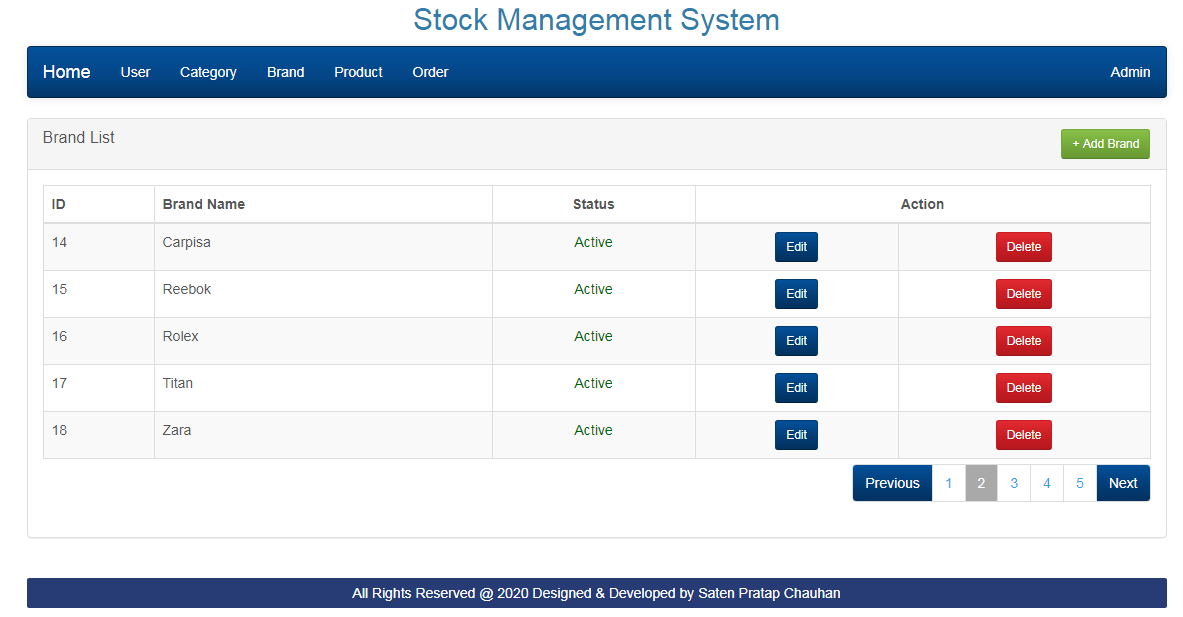This screenshot has width=1183, height=617.
Task: Edit the Titan brand
Action: pyautogui.click(x=796, y=388)
